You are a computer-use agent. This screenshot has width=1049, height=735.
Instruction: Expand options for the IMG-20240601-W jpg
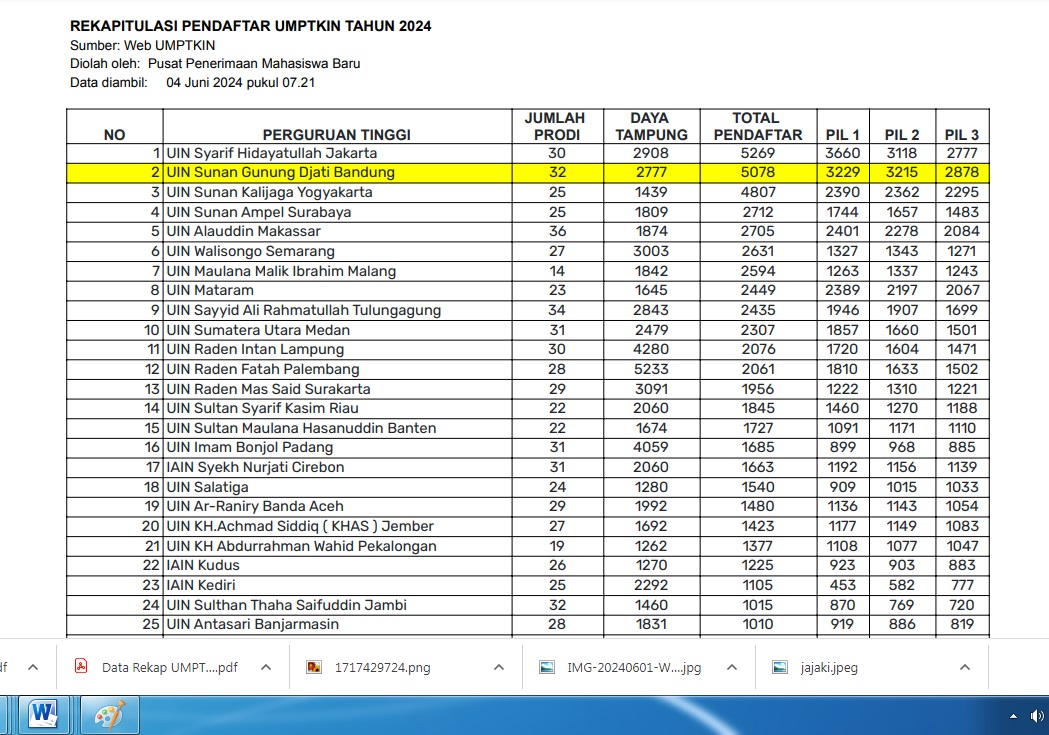click(x=732, y=667)
